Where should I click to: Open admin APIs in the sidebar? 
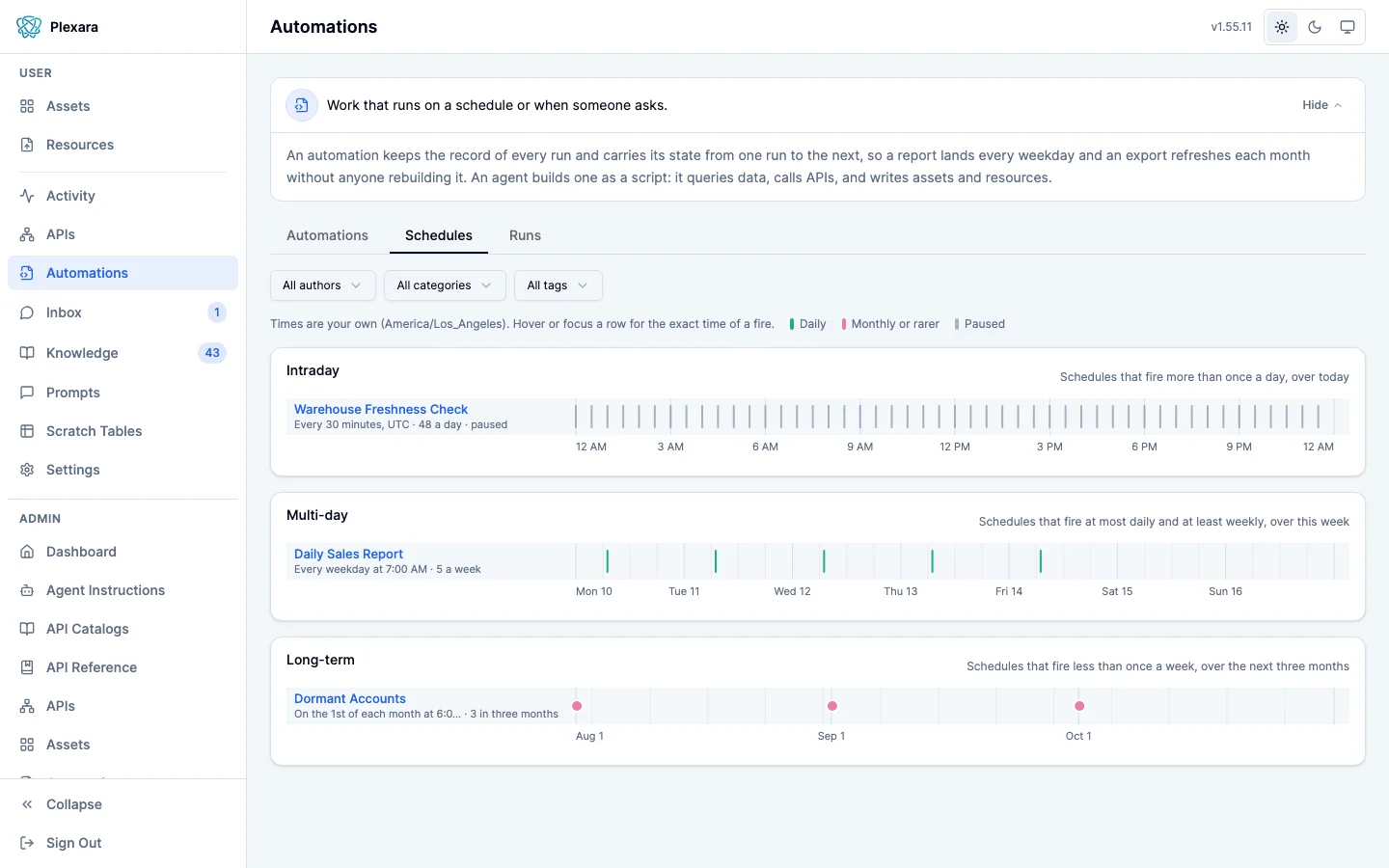tap(123, 706)
